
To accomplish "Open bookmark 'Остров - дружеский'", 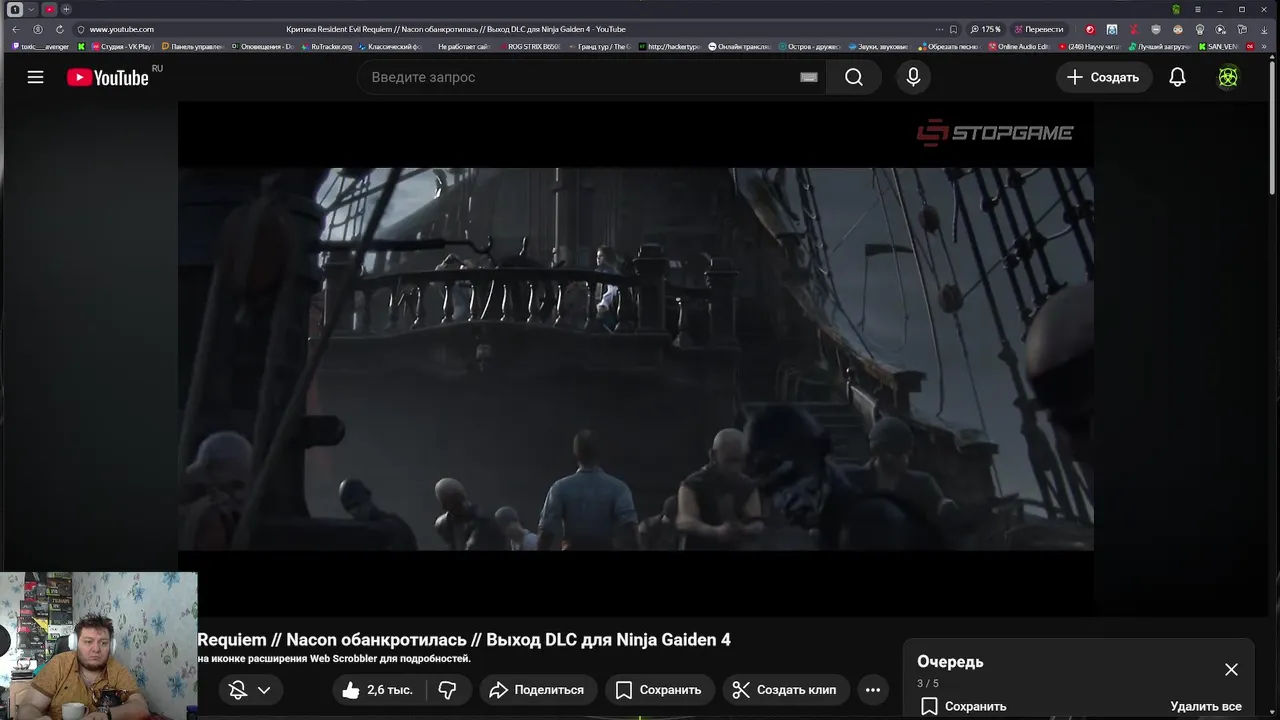I will pyautogui.click(x=808, y=47).
